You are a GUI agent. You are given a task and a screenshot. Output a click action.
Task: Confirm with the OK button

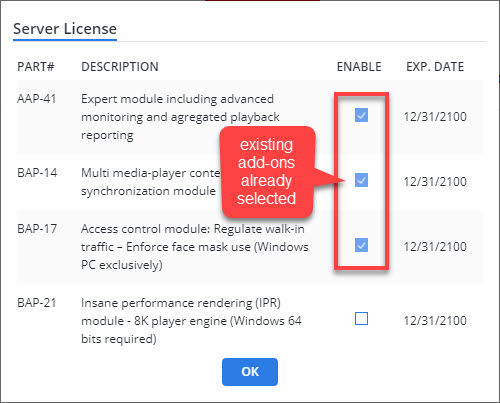250,372
